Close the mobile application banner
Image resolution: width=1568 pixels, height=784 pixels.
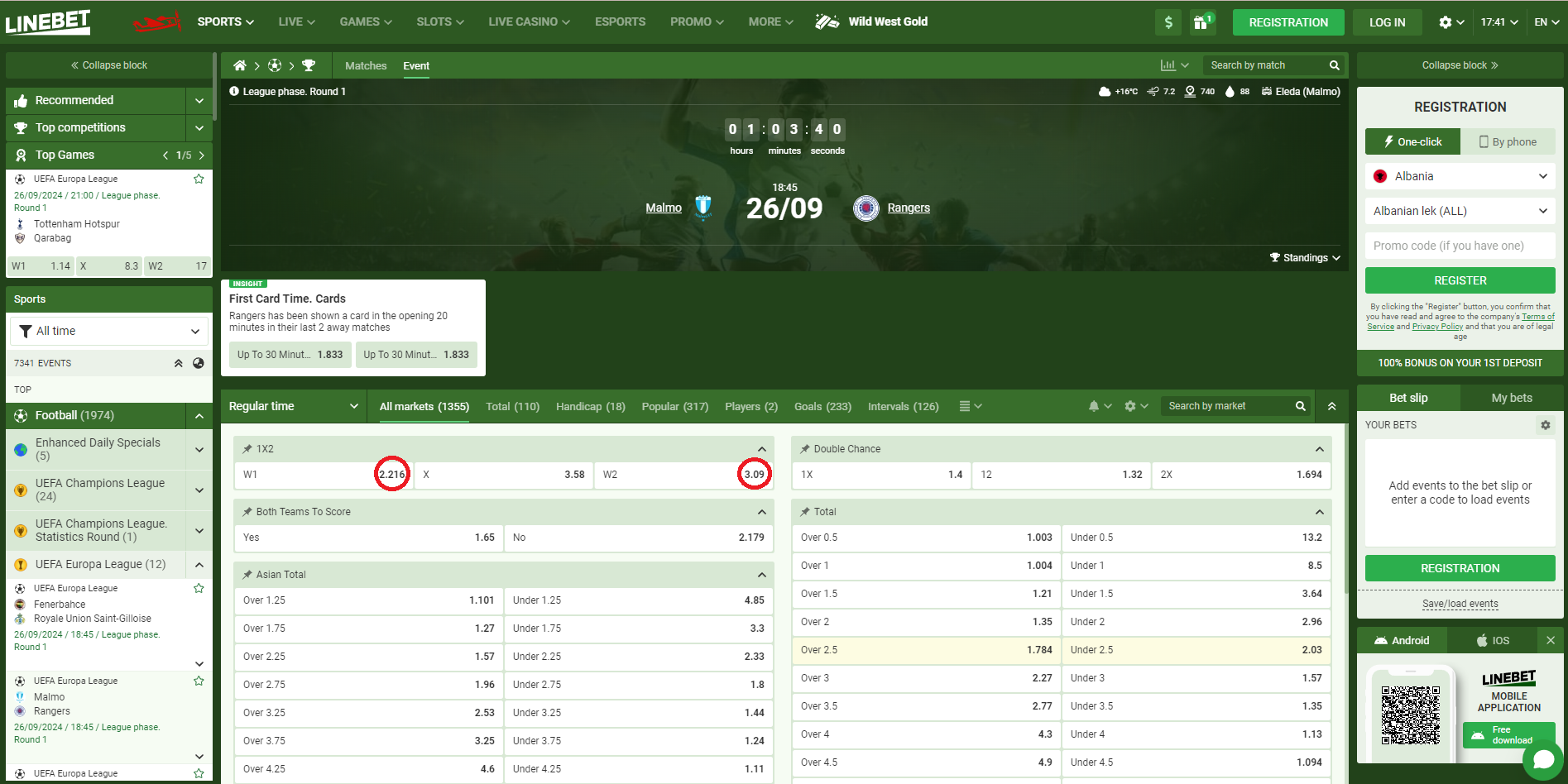(x=1551, y=640)
